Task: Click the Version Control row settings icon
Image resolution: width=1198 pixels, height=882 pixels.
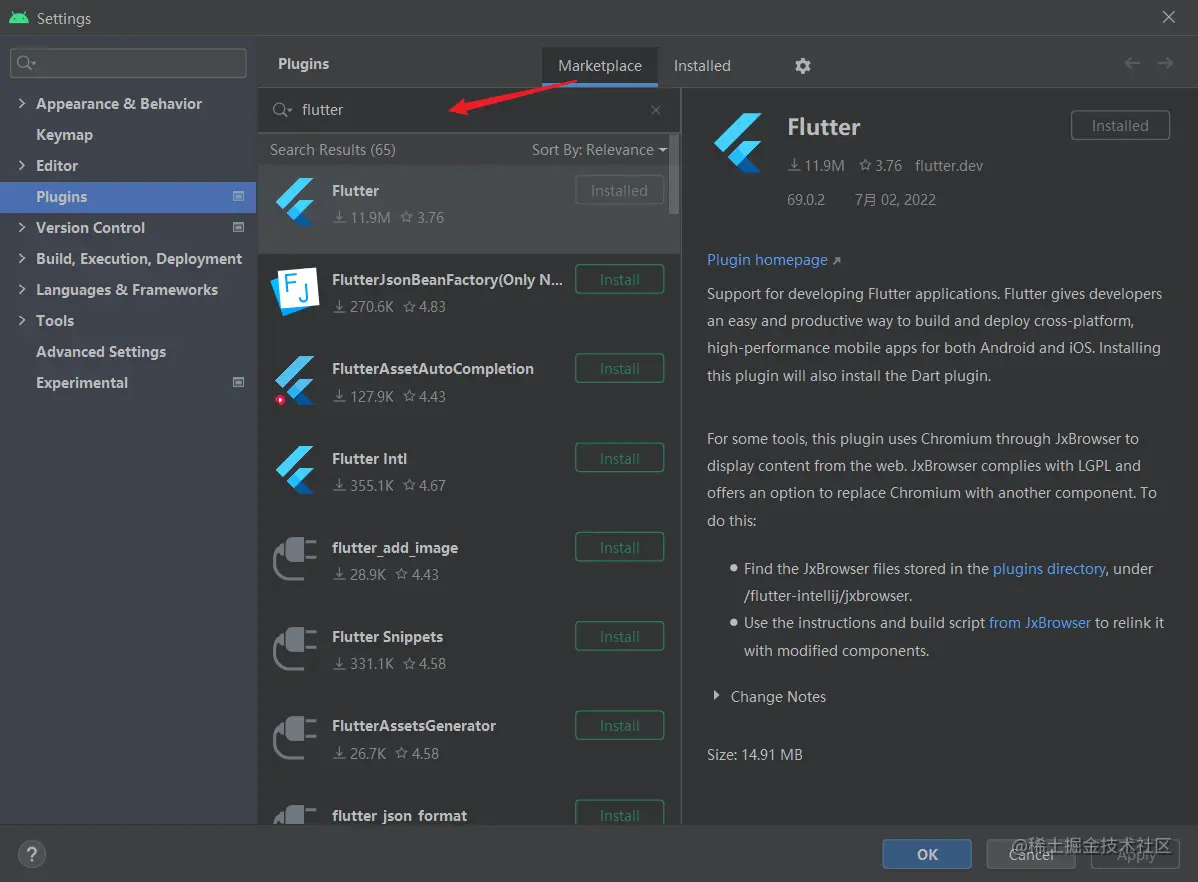Action: tap(238, 228)
